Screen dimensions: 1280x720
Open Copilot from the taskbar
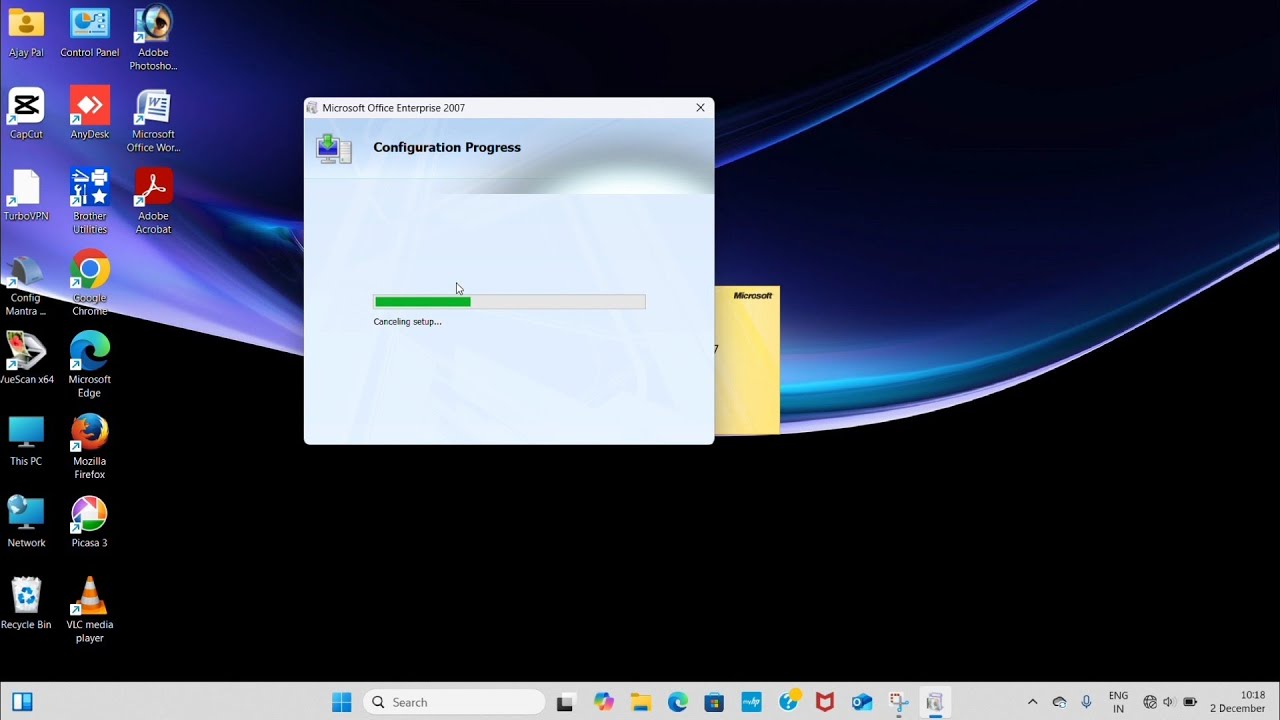603,702
